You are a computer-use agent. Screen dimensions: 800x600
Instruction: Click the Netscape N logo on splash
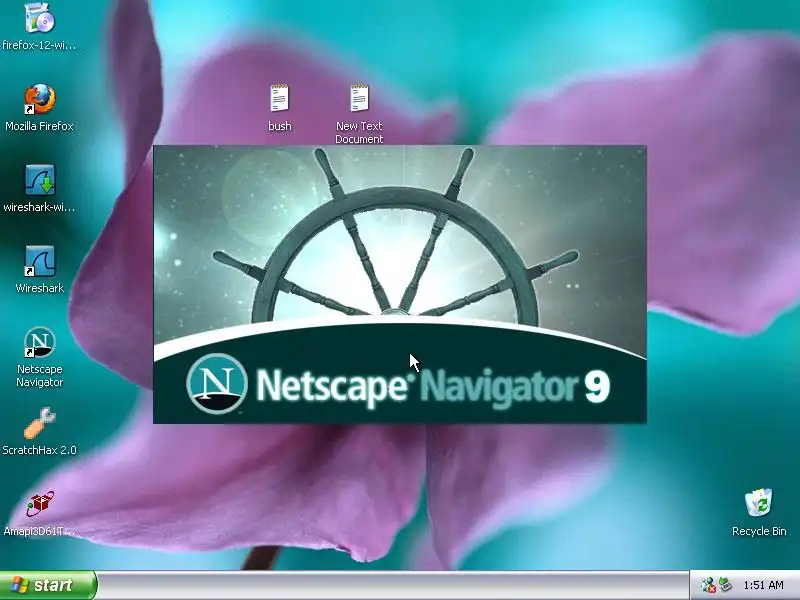[x=217, y=383]
